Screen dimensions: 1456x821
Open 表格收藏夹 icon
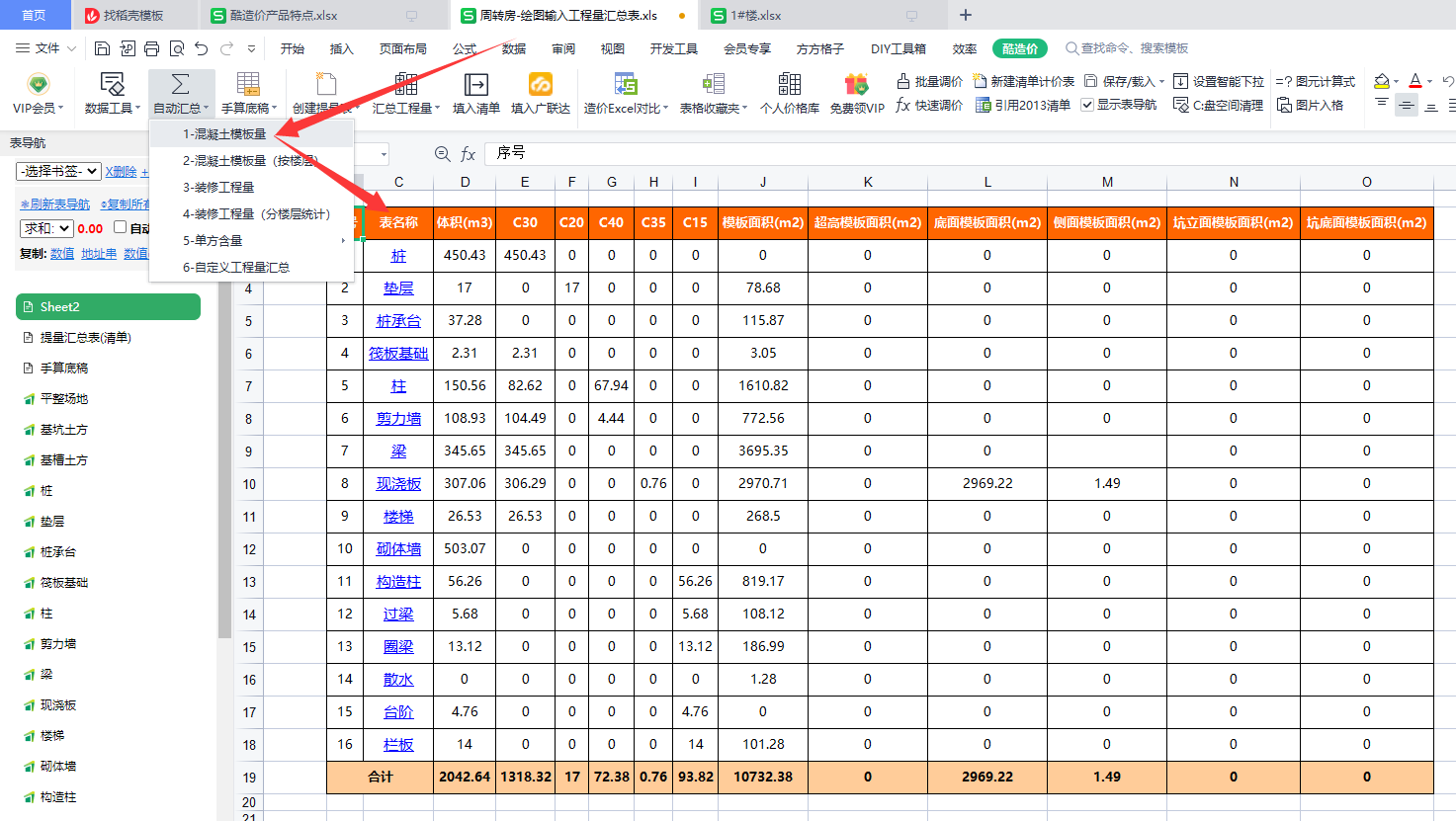coord(714,84)
